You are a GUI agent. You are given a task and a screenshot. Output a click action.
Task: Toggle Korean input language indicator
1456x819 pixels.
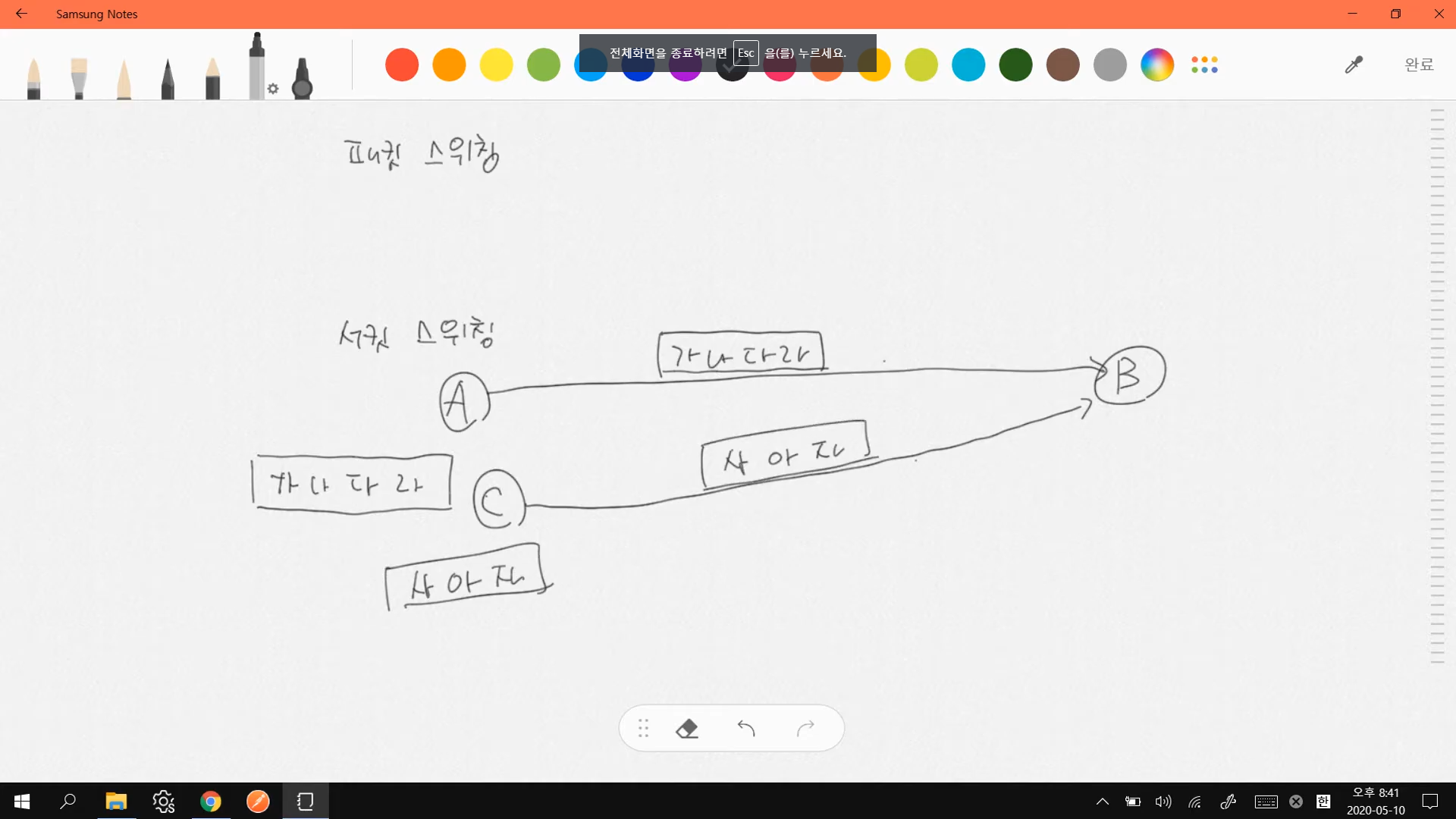tap(1323, 802)
